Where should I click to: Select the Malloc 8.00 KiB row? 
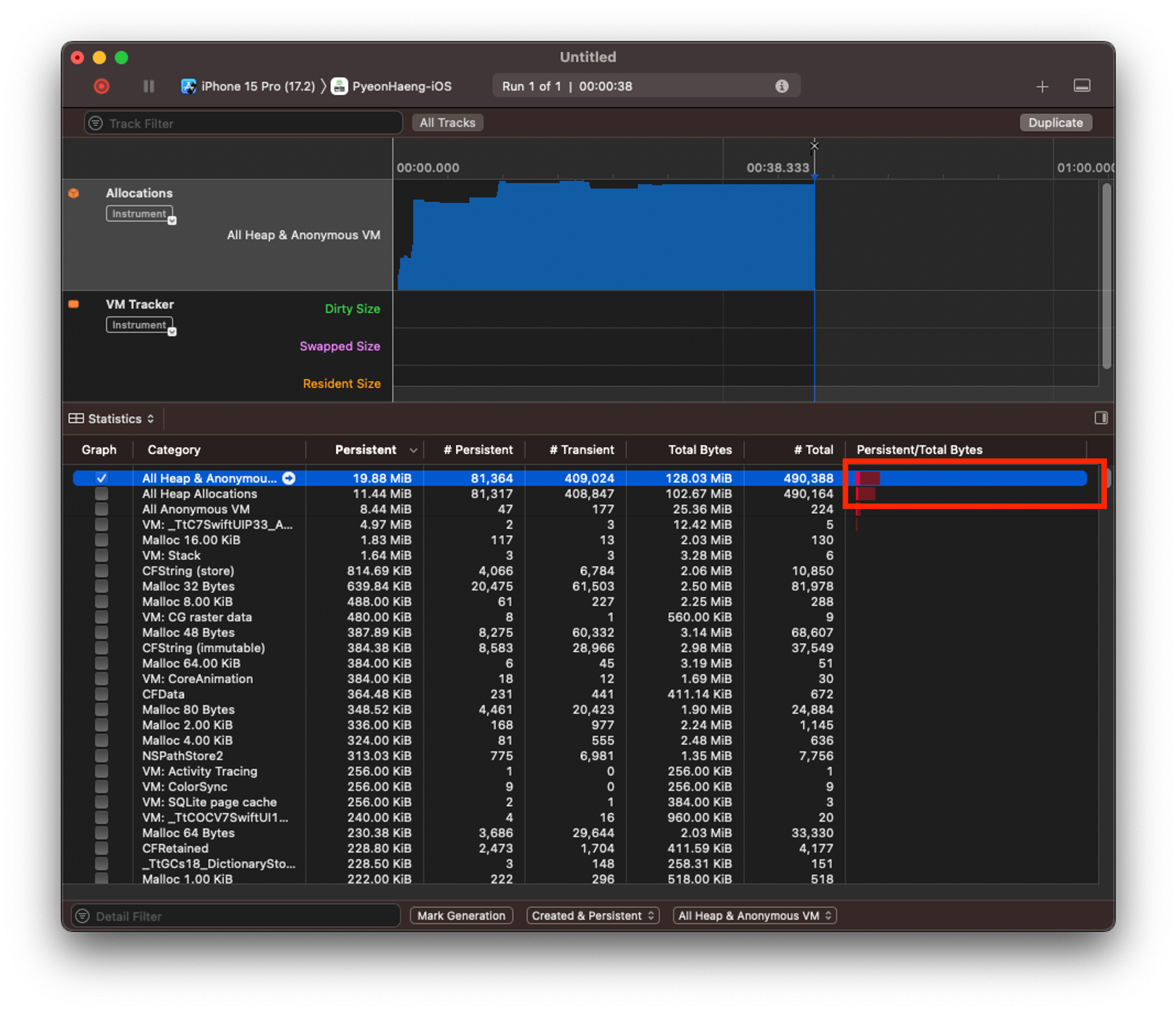click(x=580, y=602)
